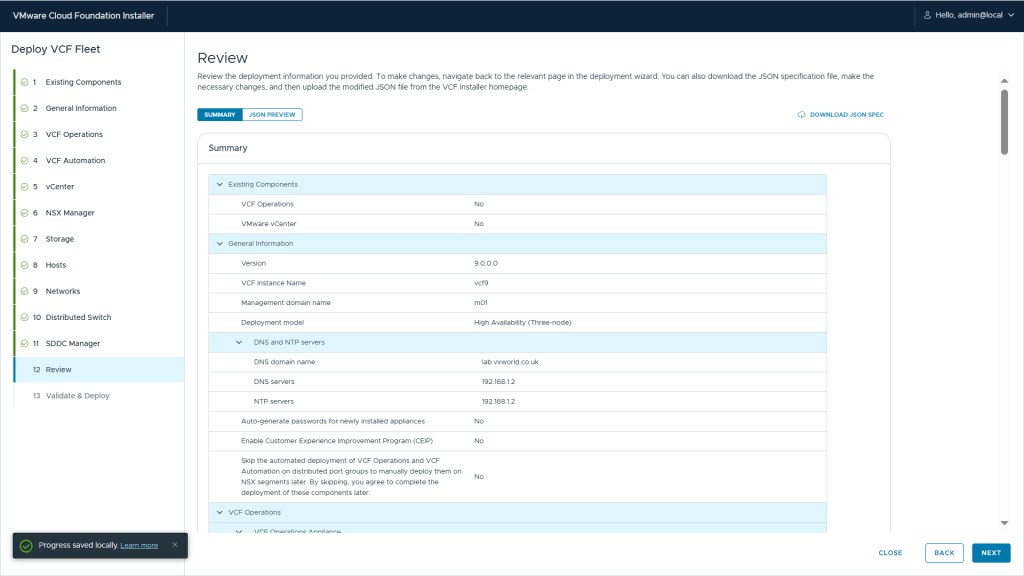Click the completed check icon beside vCenter step

(24, 187)
